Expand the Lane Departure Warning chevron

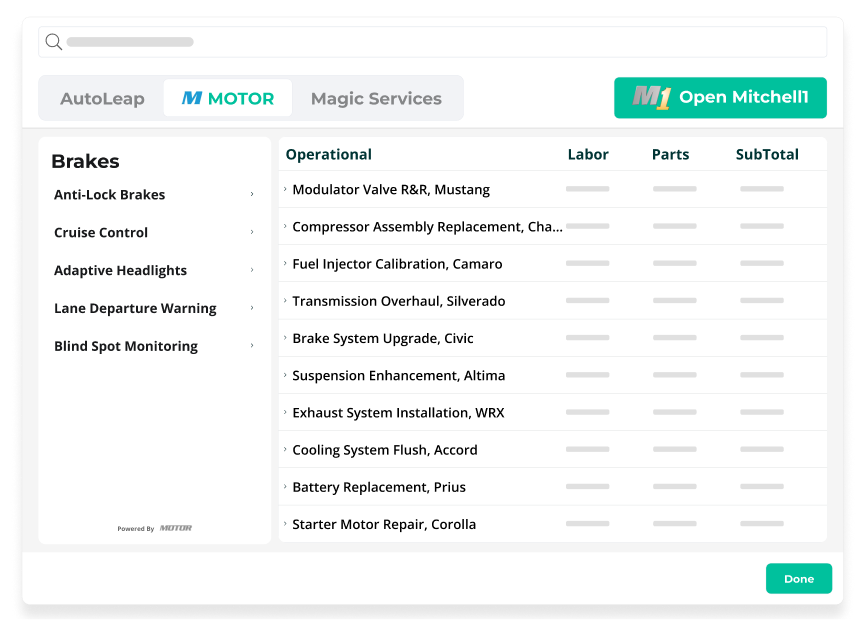tap(252, 308)
